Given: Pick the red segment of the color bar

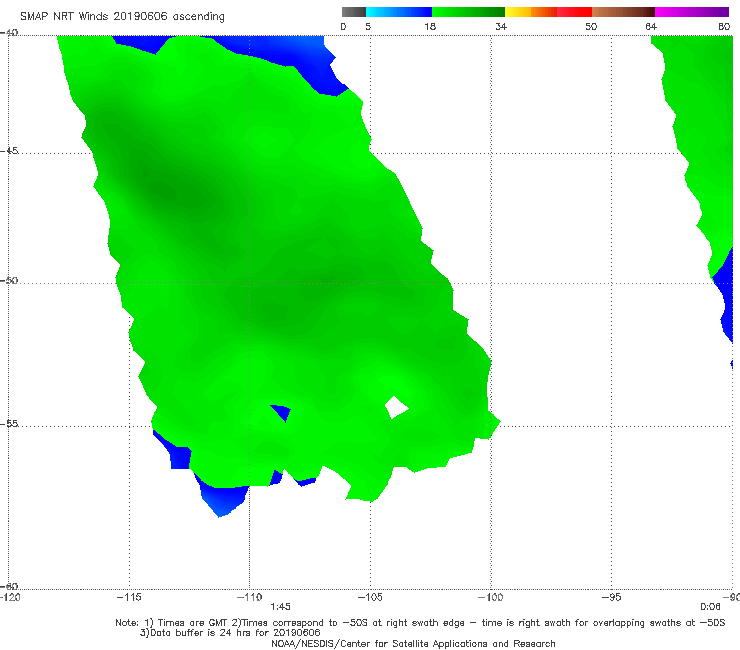Looking at the screenshot, I should (574, 12).
